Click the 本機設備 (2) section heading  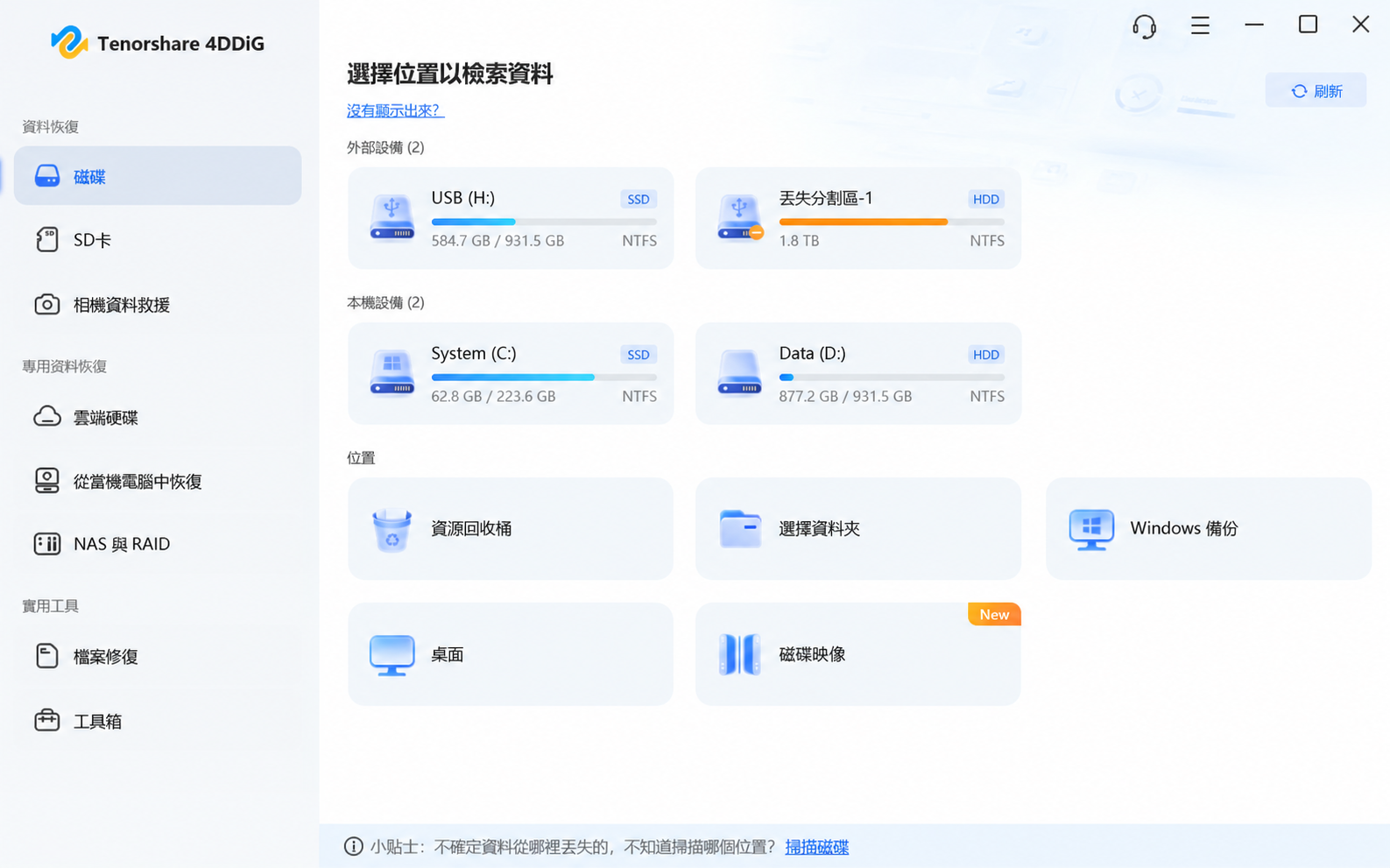(385, 302)
